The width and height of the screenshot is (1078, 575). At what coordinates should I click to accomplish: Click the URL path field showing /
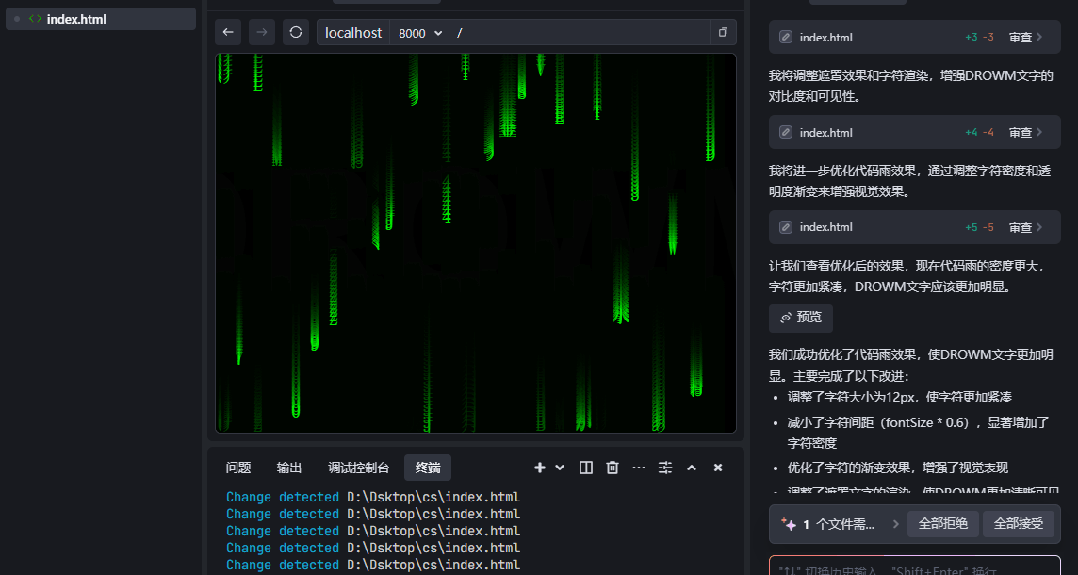(x=581, y=32)
